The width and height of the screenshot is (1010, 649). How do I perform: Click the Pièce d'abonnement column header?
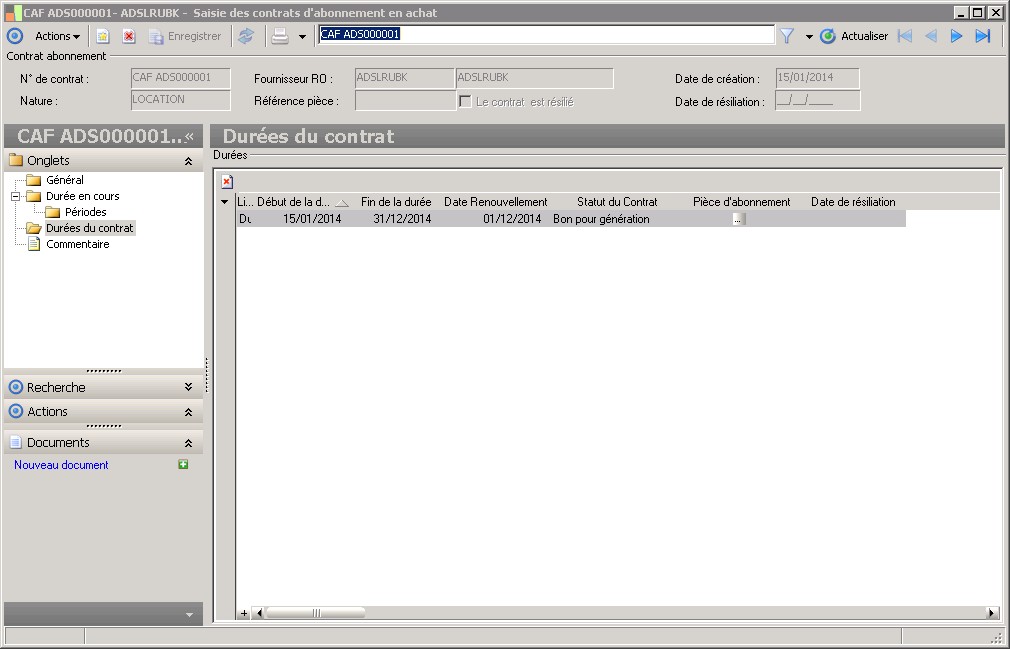pyautogui.click(x=741, y=202)
